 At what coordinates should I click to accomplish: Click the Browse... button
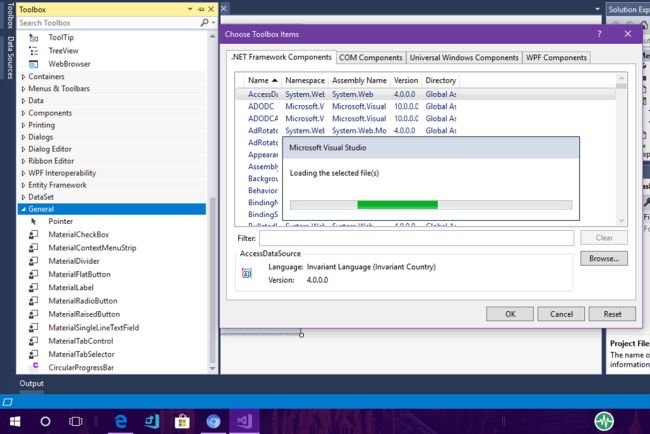[604, 259]
